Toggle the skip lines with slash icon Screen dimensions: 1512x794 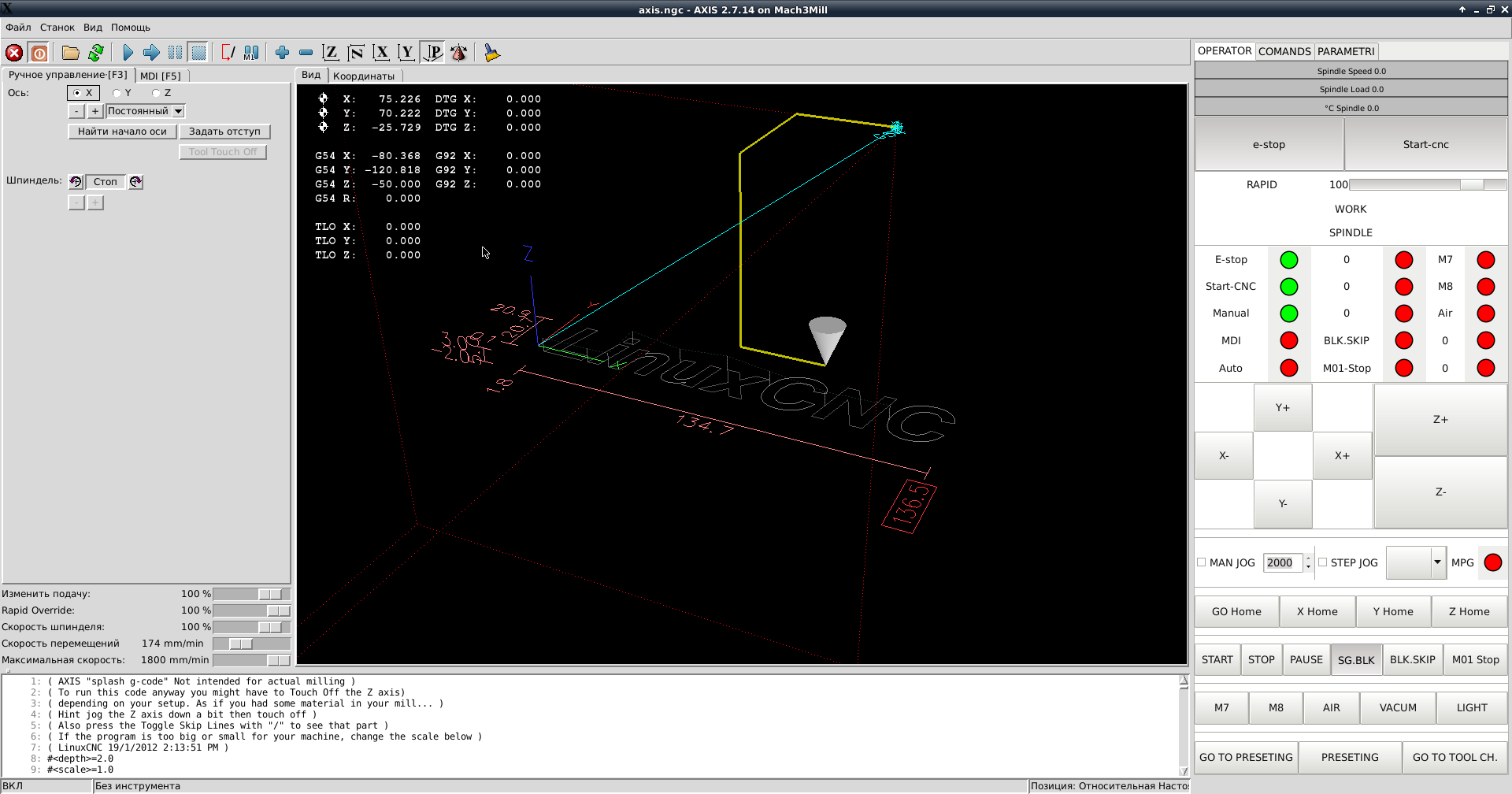point(228,53)
